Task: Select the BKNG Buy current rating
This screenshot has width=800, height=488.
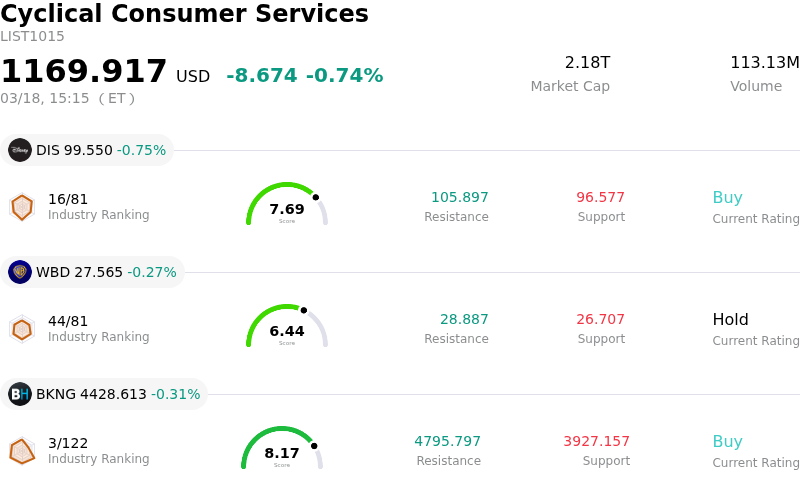Action: (727, 442)
